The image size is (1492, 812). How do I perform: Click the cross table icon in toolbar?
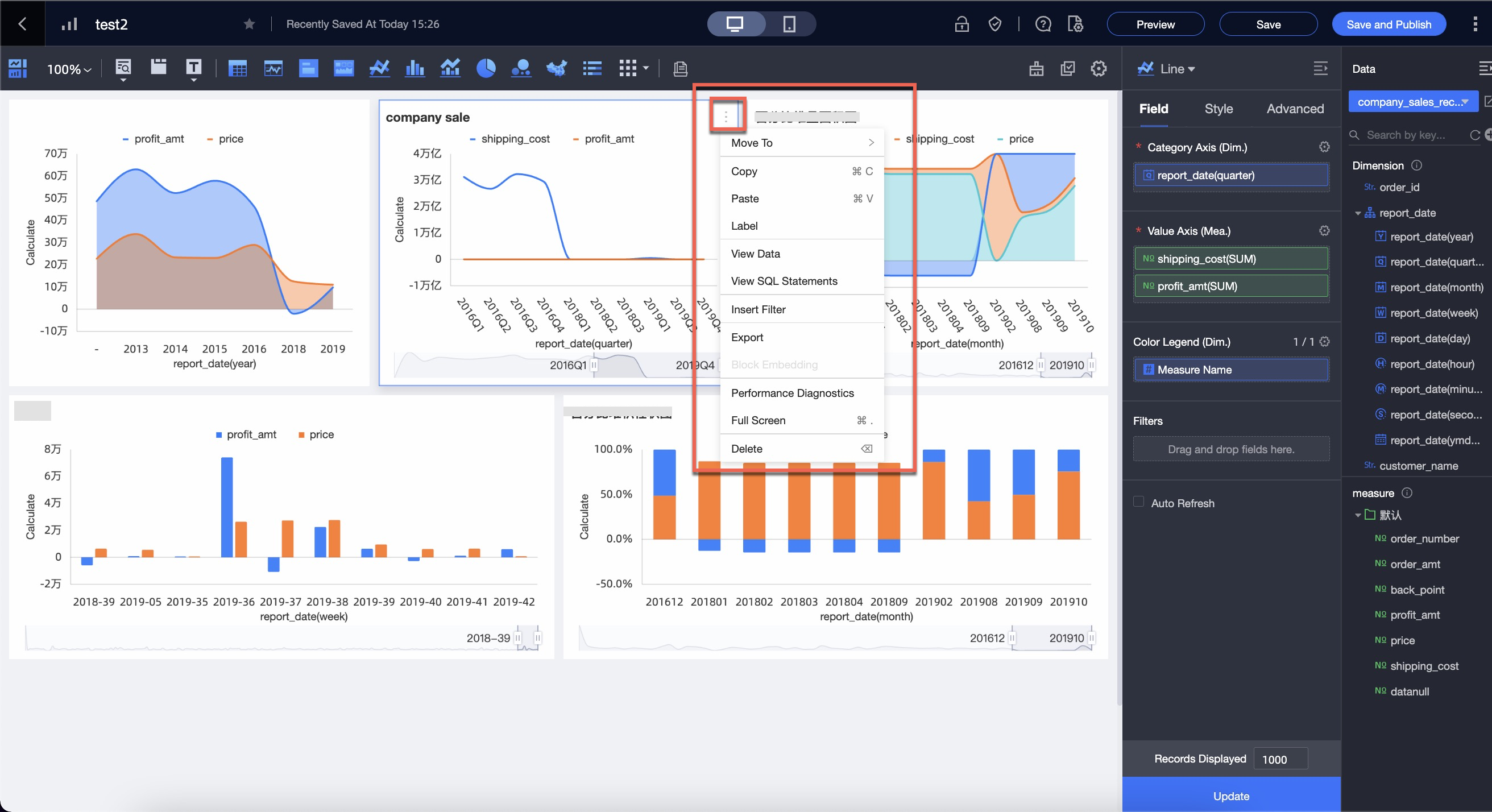point(238,68)
